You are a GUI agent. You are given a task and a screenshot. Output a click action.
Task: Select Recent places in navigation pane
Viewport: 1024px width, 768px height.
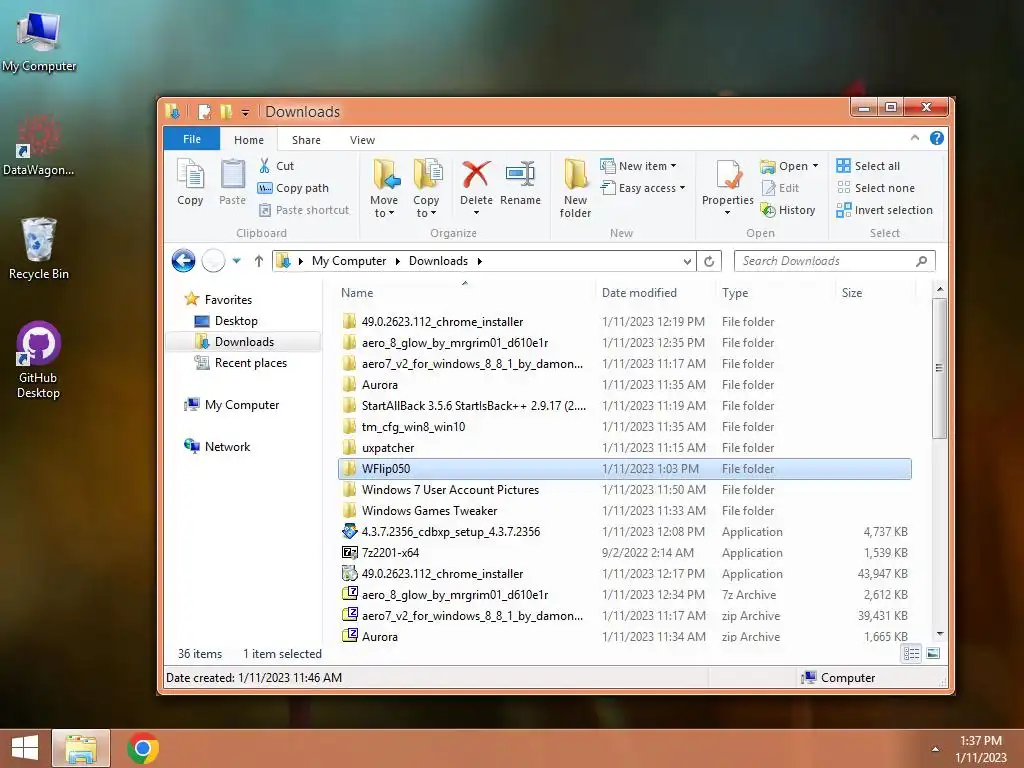pos(240,362)
